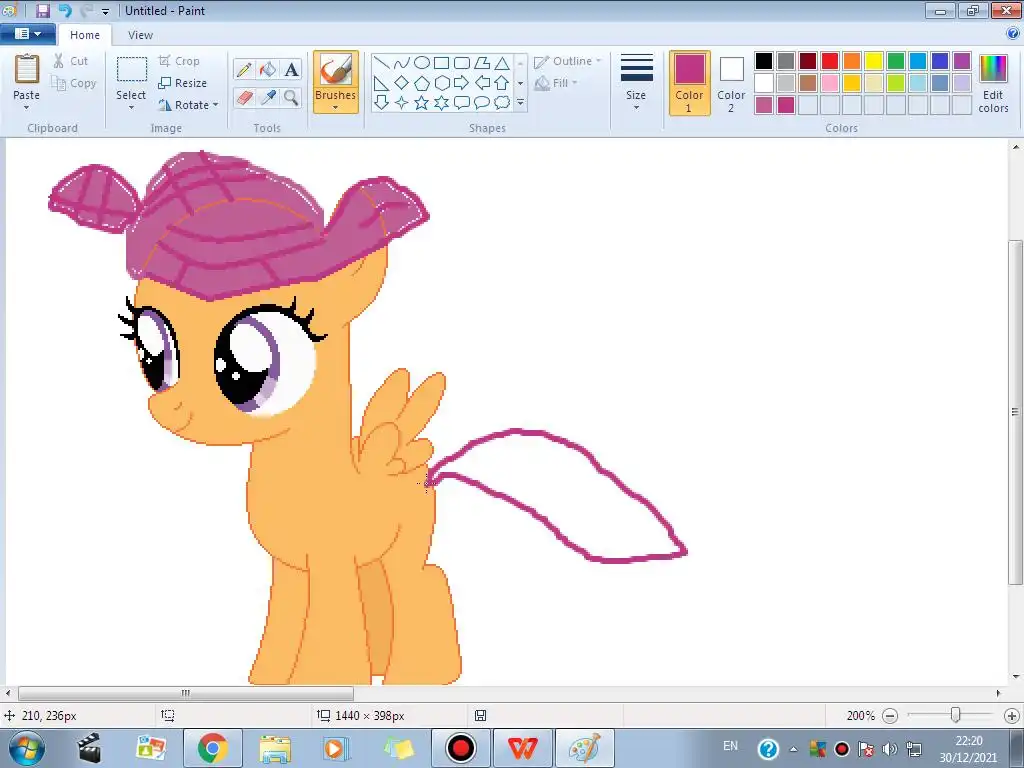This screenshot has height=768, width=1024.
Task: Activate the Color 2 selector
Action: pyautogui.click(x=731, y=83)
